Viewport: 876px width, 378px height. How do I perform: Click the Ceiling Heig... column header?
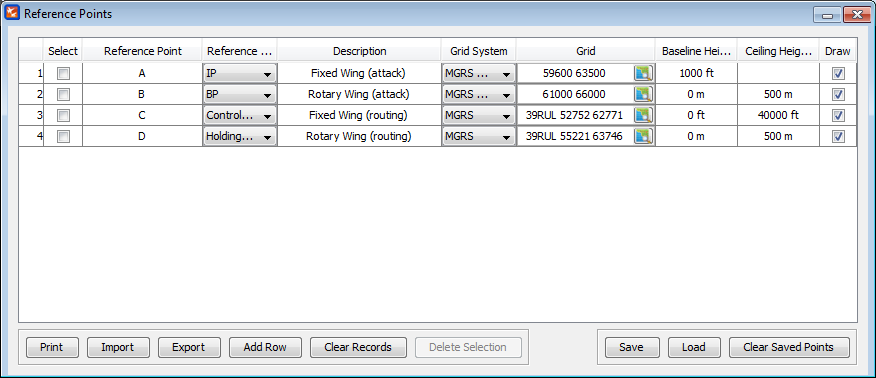[x=778, y=51]
